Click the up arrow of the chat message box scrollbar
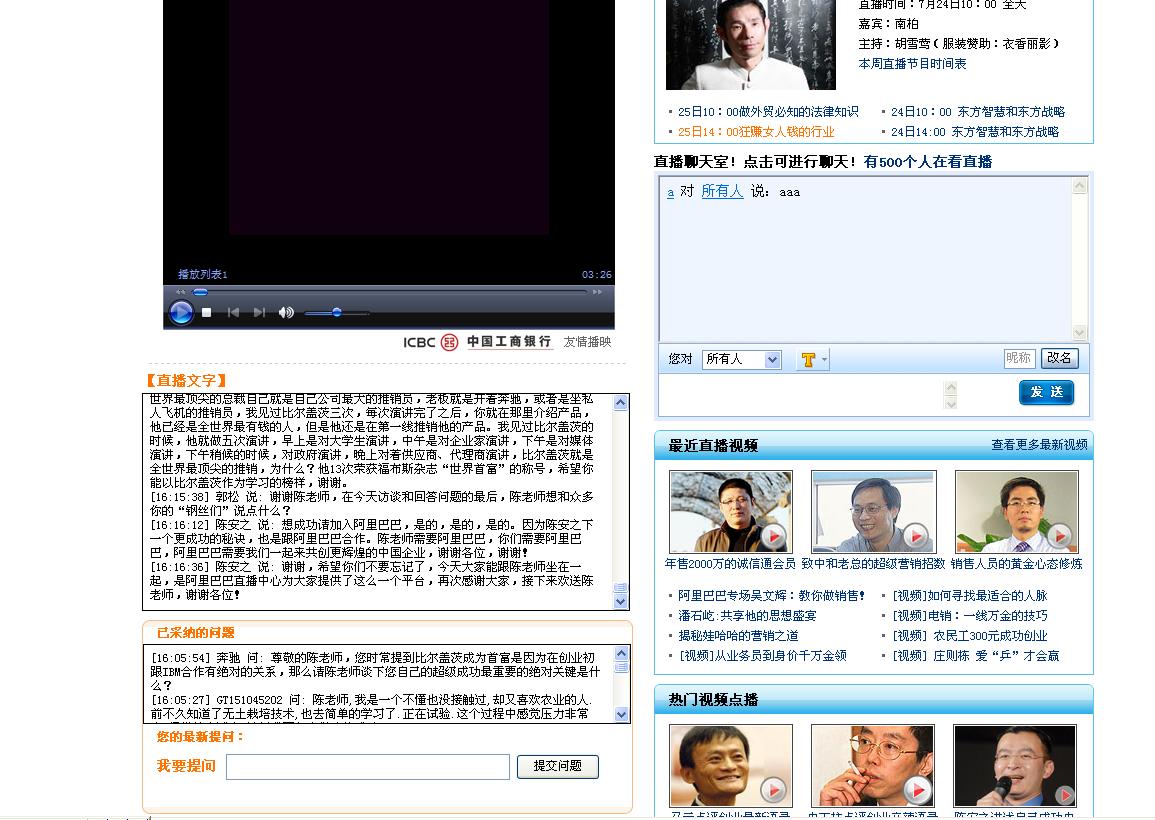The width and height of the screenshot is (1155, 820). coord(951,388)
